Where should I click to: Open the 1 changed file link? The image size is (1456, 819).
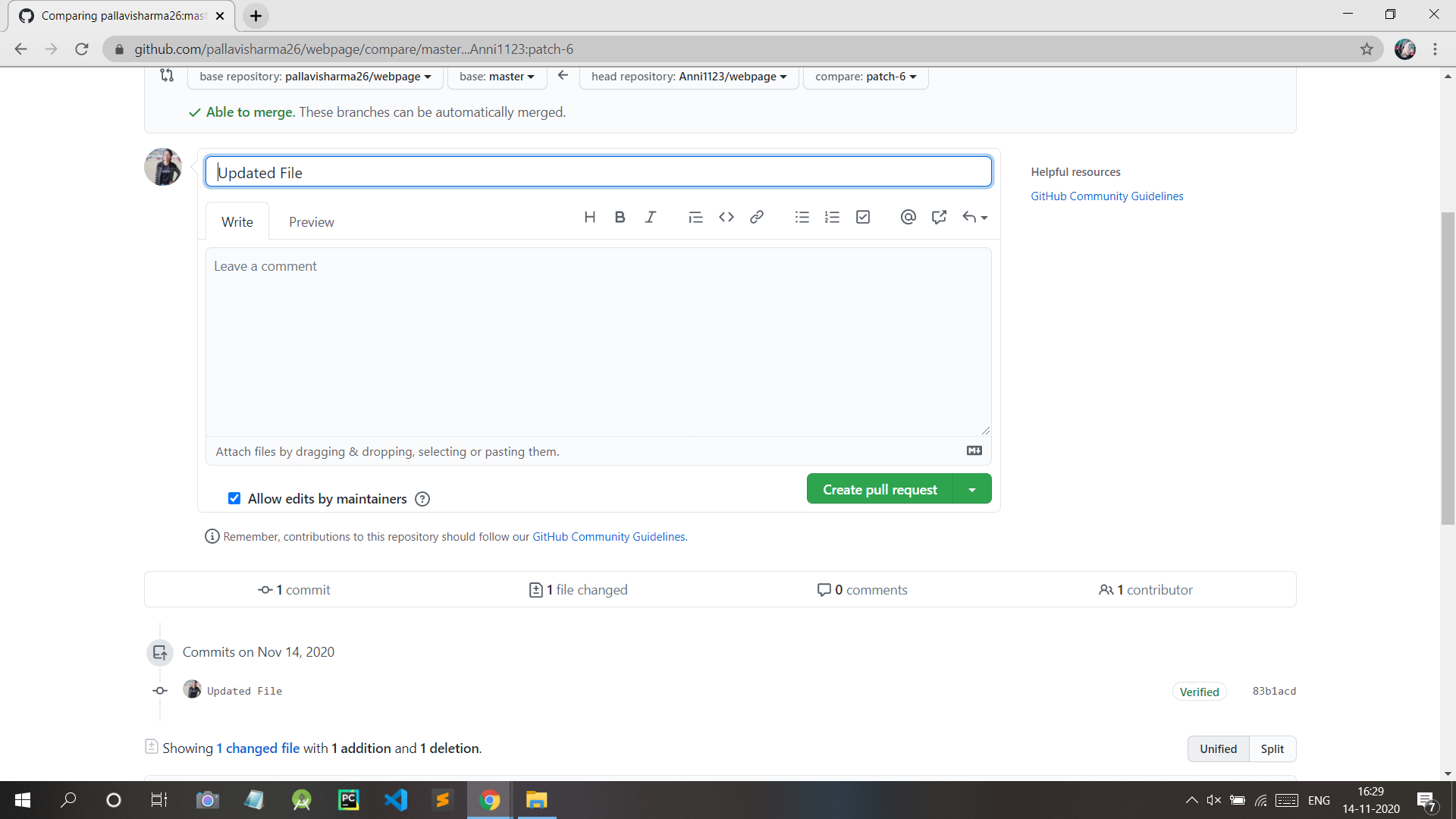258,748
